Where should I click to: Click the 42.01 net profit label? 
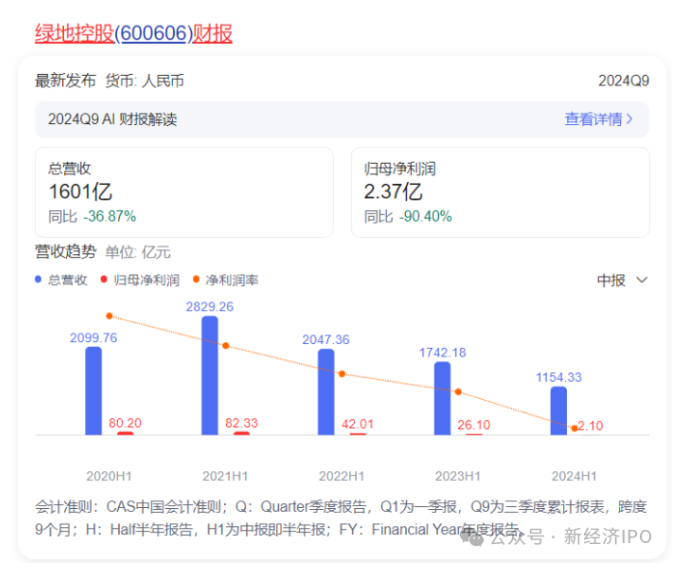[x=357, y=424]
